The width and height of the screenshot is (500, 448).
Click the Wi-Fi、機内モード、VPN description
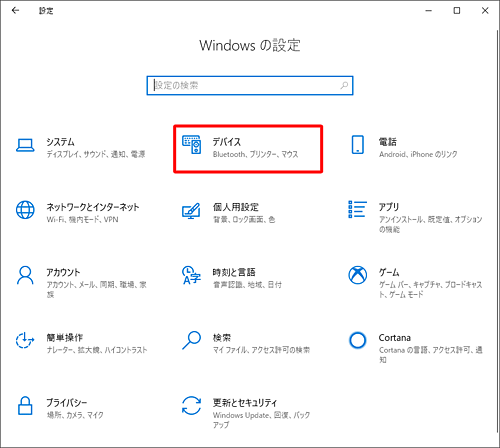[x=82, y=220]
